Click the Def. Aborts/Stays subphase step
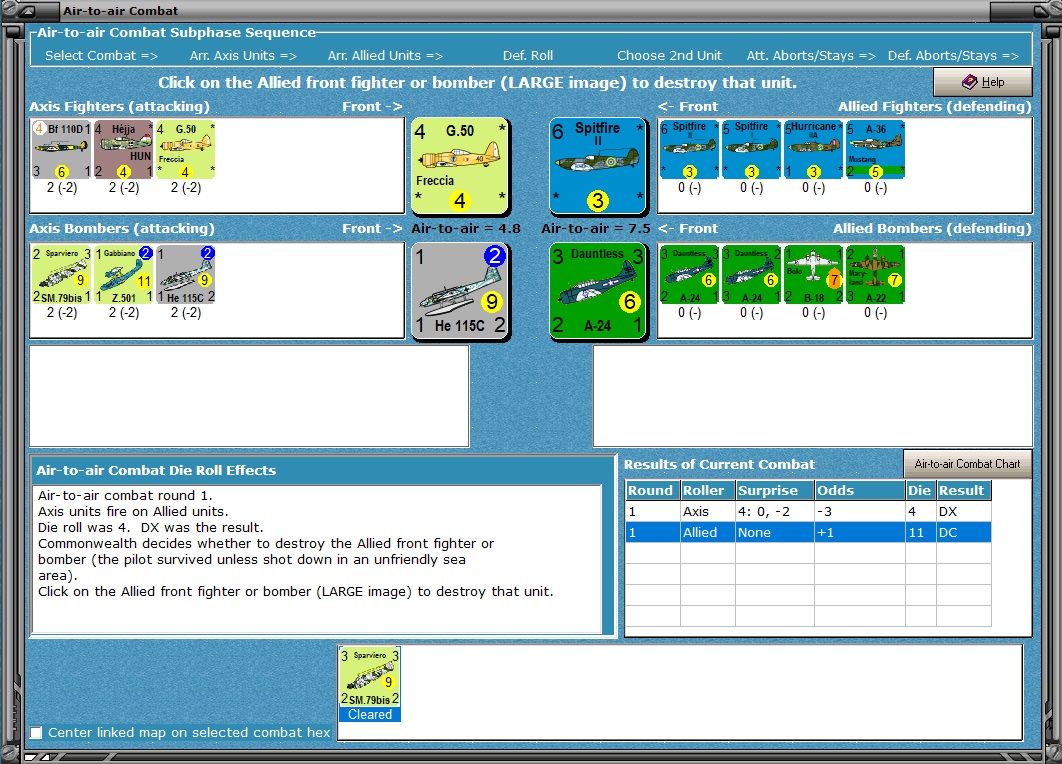The height and width of the screenshot is (764, 1062). [x=953, y=56]
